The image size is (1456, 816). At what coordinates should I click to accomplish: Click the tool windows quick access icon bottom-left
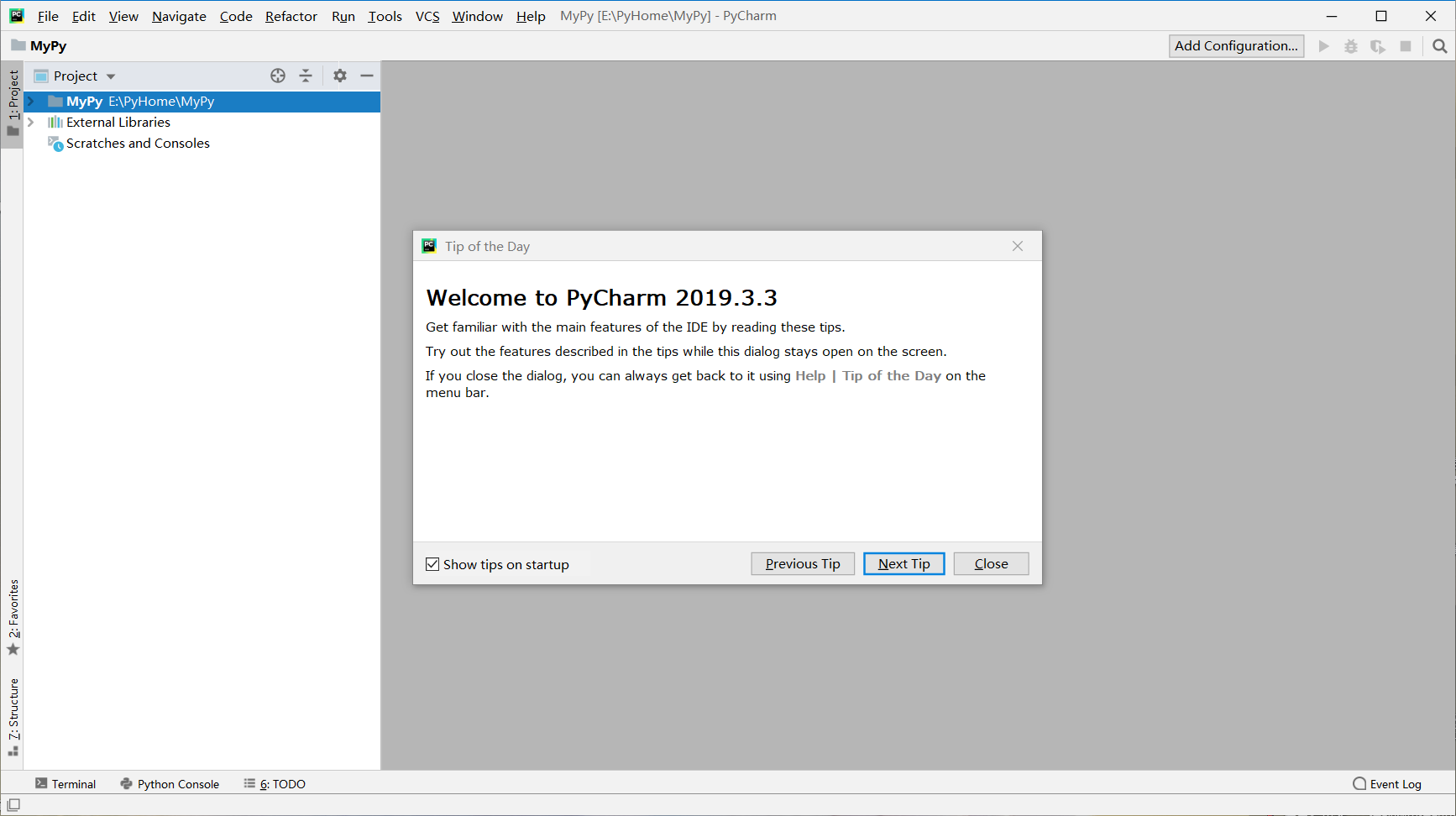coord(13,804)
